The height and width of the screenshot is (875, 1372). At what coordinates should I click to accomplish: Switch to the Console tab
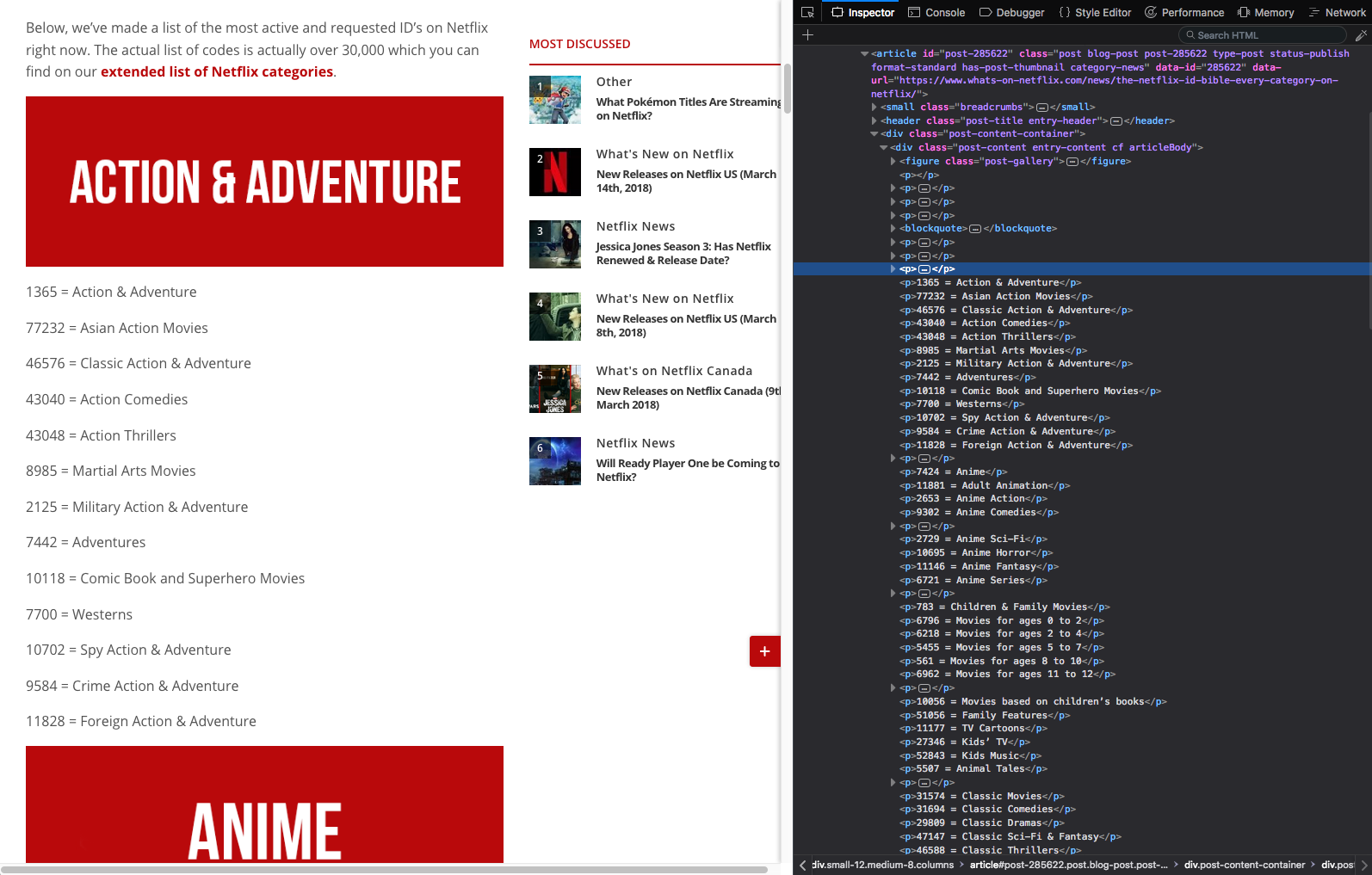point(936,12)
